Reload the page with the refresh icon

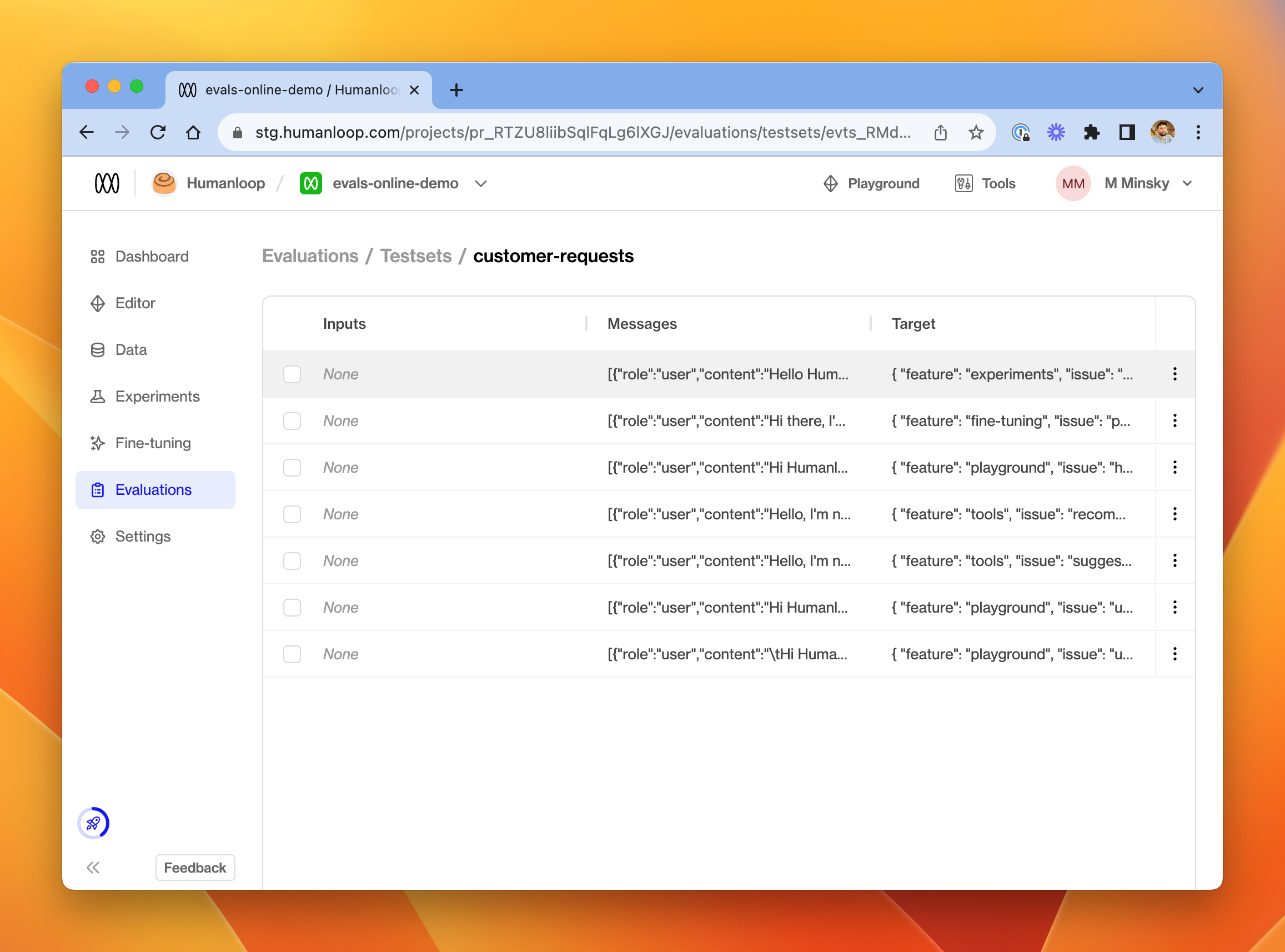click(x=158, y=133)
